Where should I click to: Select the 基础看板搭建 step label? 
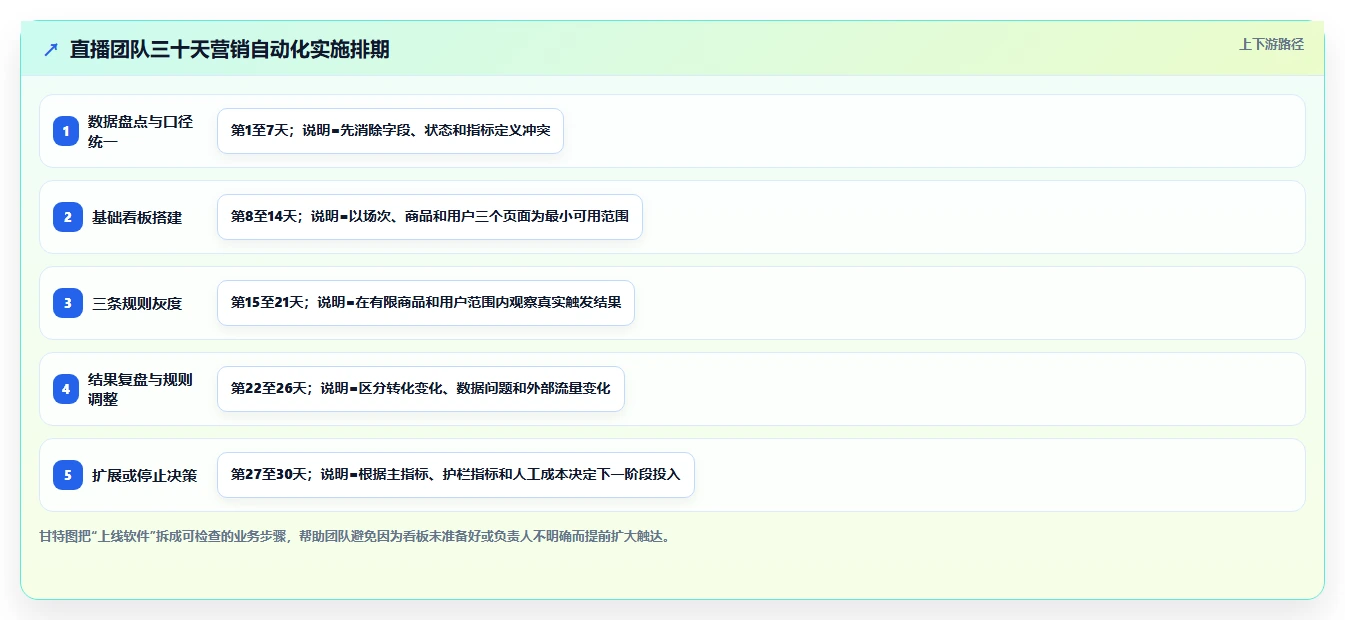(x=137, y=217)
